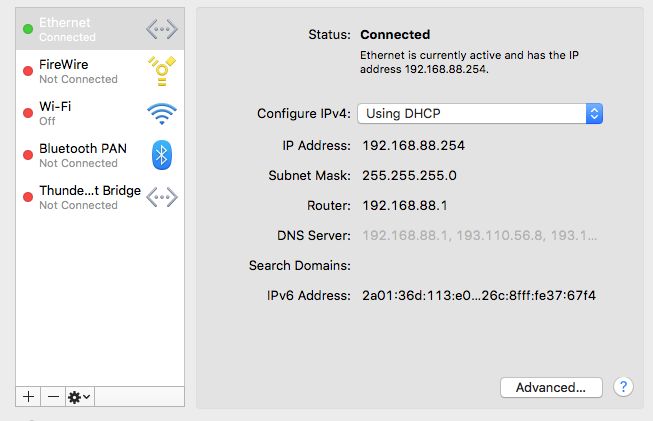Viewport: 653px width, 421px height.
Task: Remove the selected network service
Action: (53, 396)
